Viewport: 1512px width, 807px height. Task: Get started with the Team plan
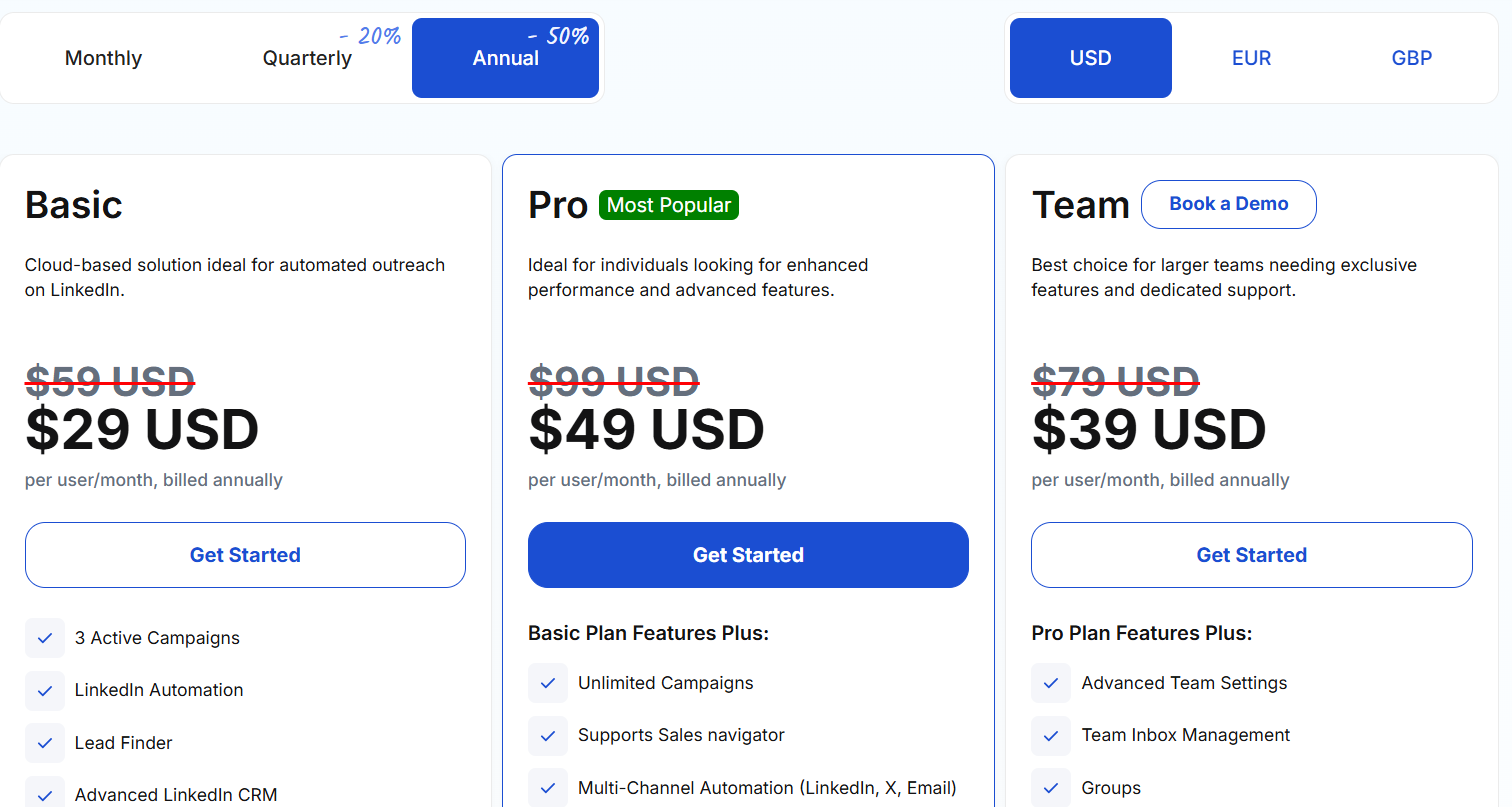click(1252, 555)
